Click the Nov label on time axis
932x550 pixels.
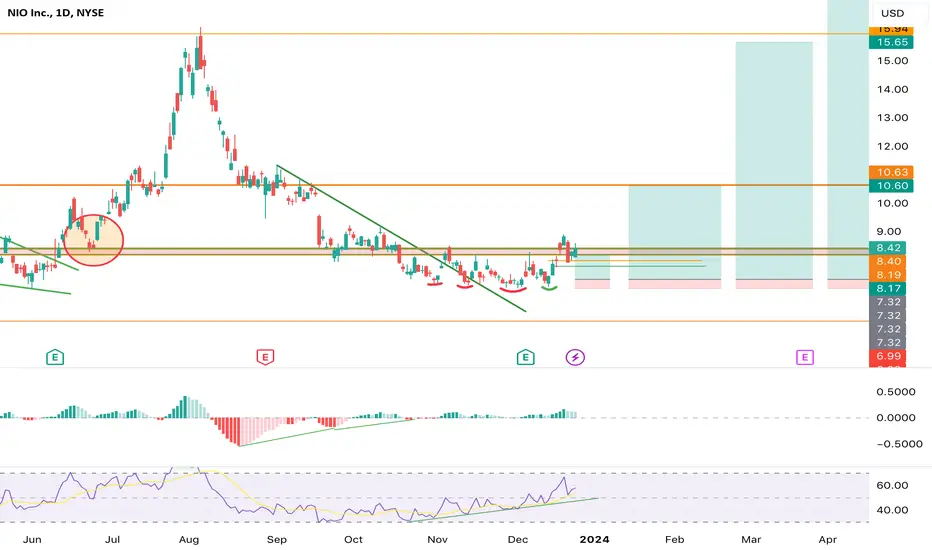pyautogui.click(x=437, y=540)
